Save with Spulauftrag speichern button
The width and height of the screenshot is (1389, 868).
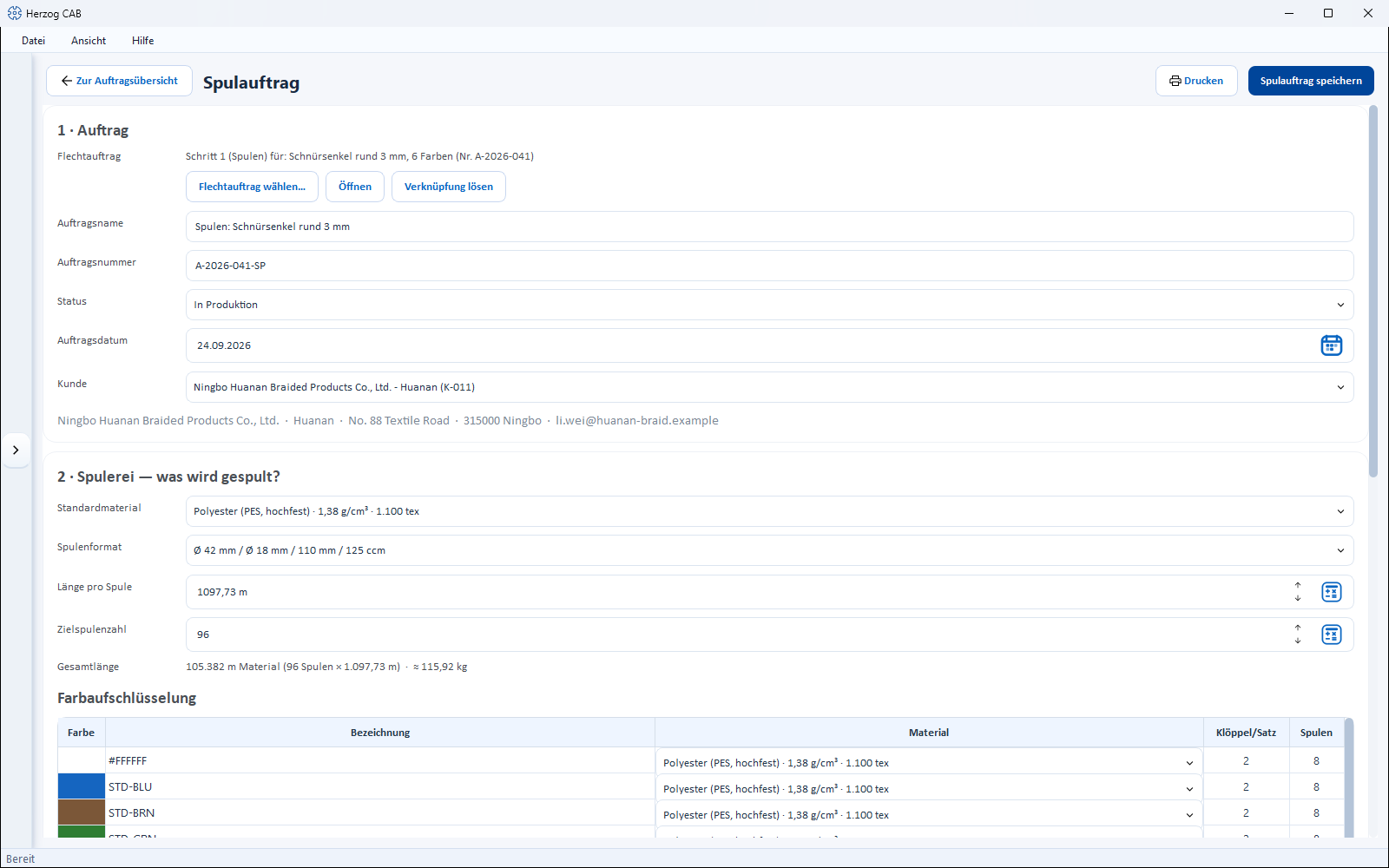(1311, 81)
